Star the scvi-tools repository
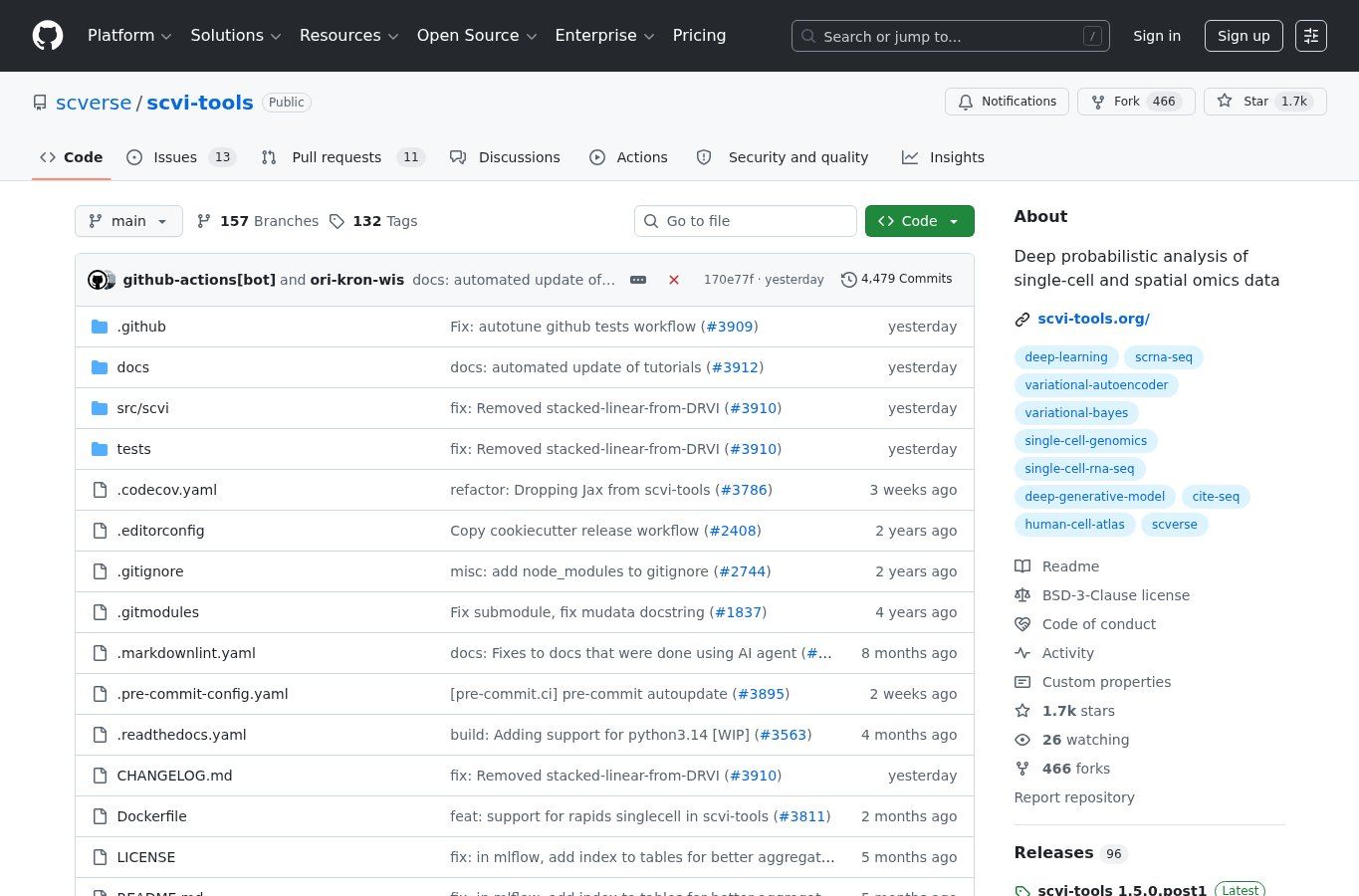 pyautogui.click(x=1265, y=102)
